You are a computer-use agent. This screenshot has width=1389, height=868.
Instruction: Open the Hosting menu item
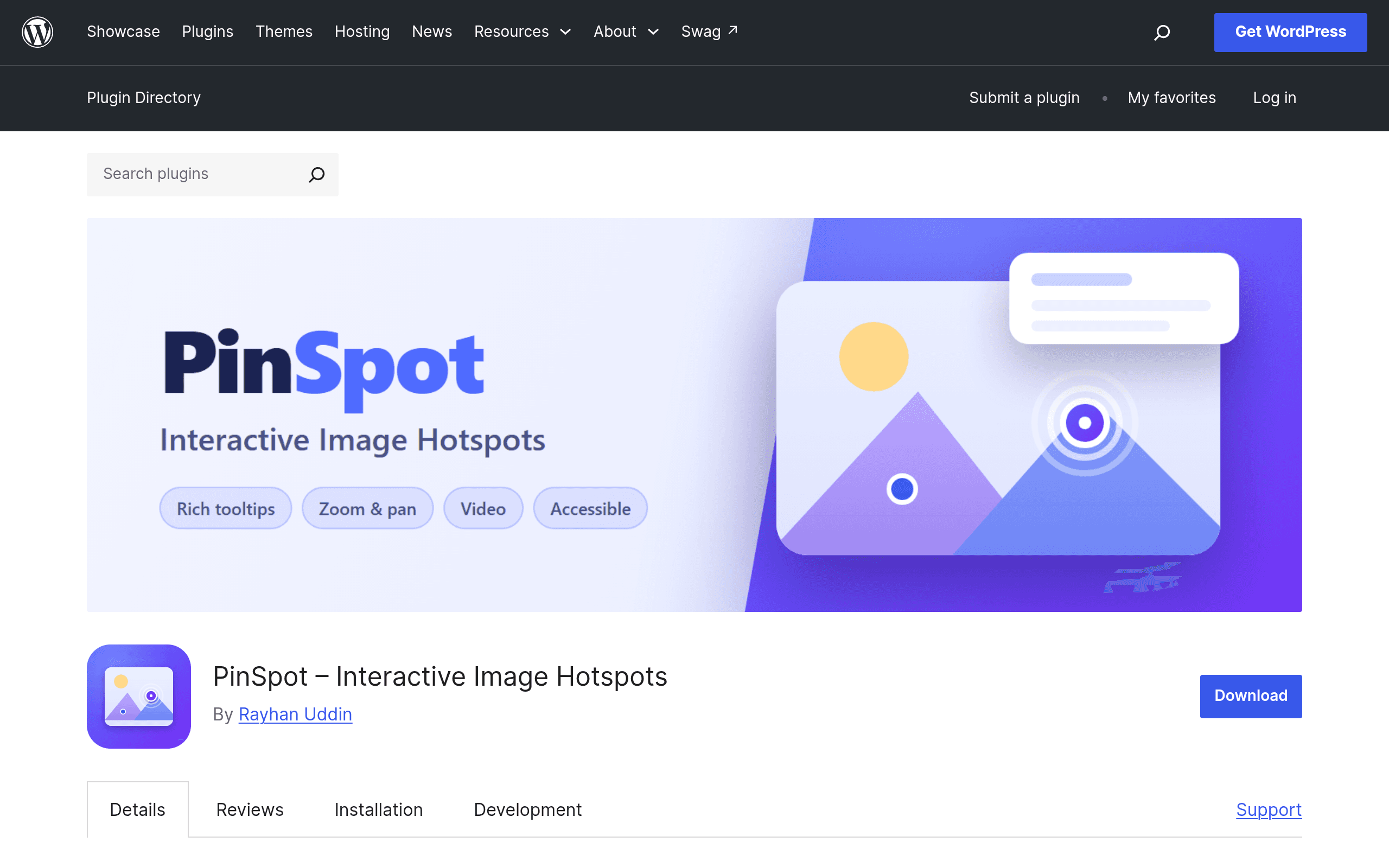[362, 31]
